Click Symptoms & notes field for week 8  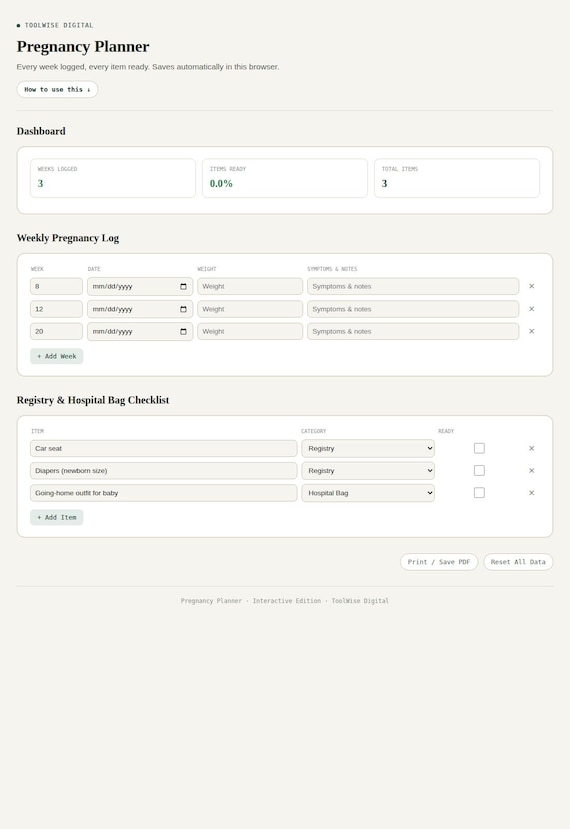tap(413, 287)
